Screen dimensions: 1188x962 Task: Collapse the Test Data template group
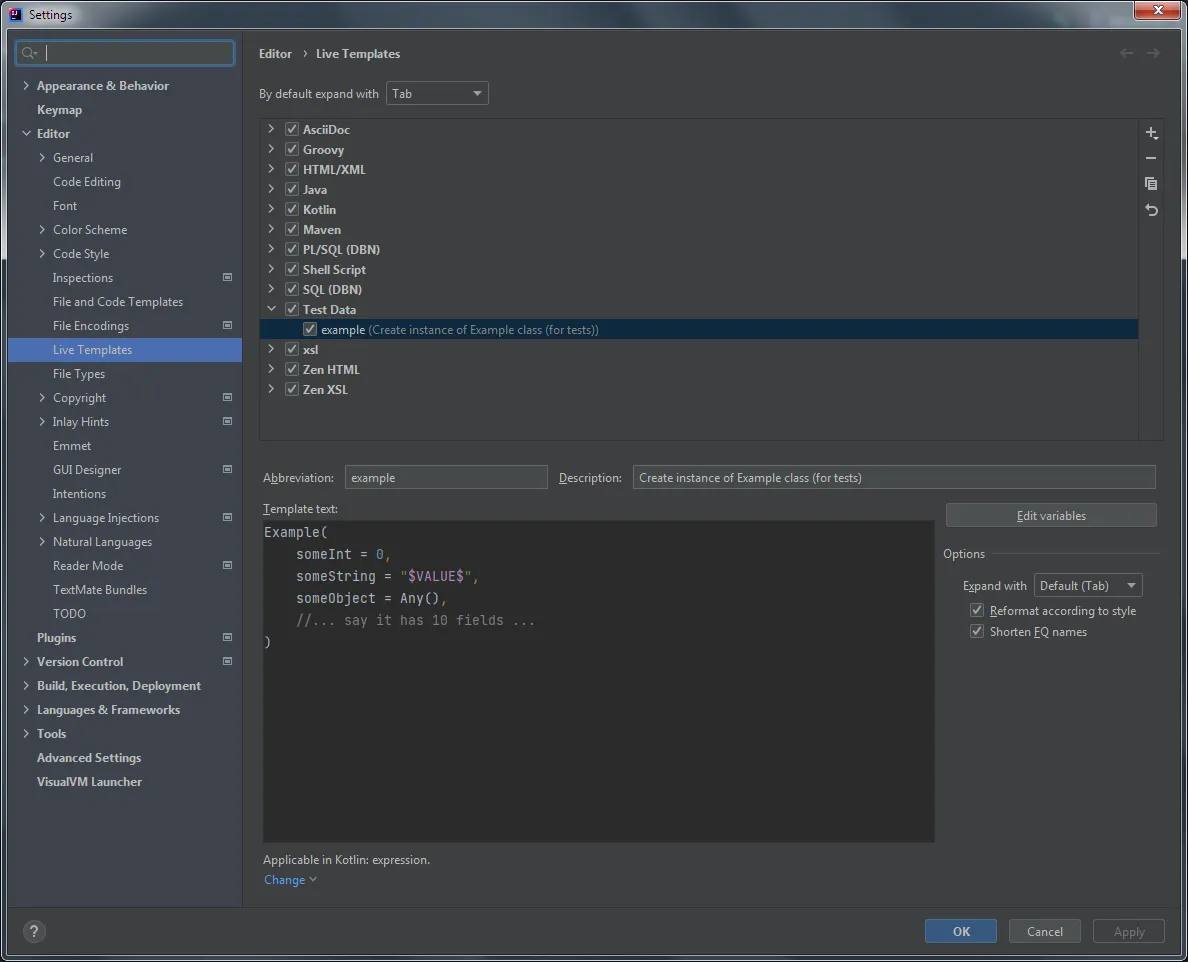coord(271,310)
